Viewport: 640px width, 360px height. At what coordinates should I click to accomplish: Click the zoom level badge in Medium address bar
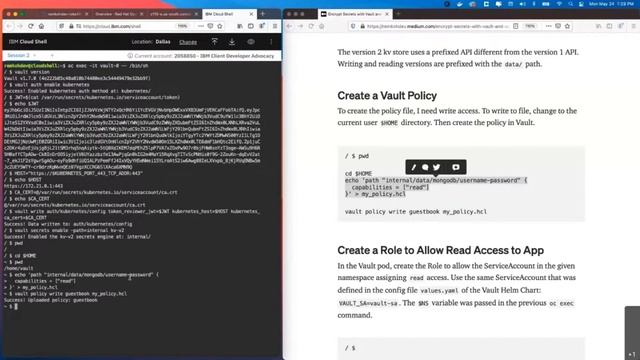point(530,26)
